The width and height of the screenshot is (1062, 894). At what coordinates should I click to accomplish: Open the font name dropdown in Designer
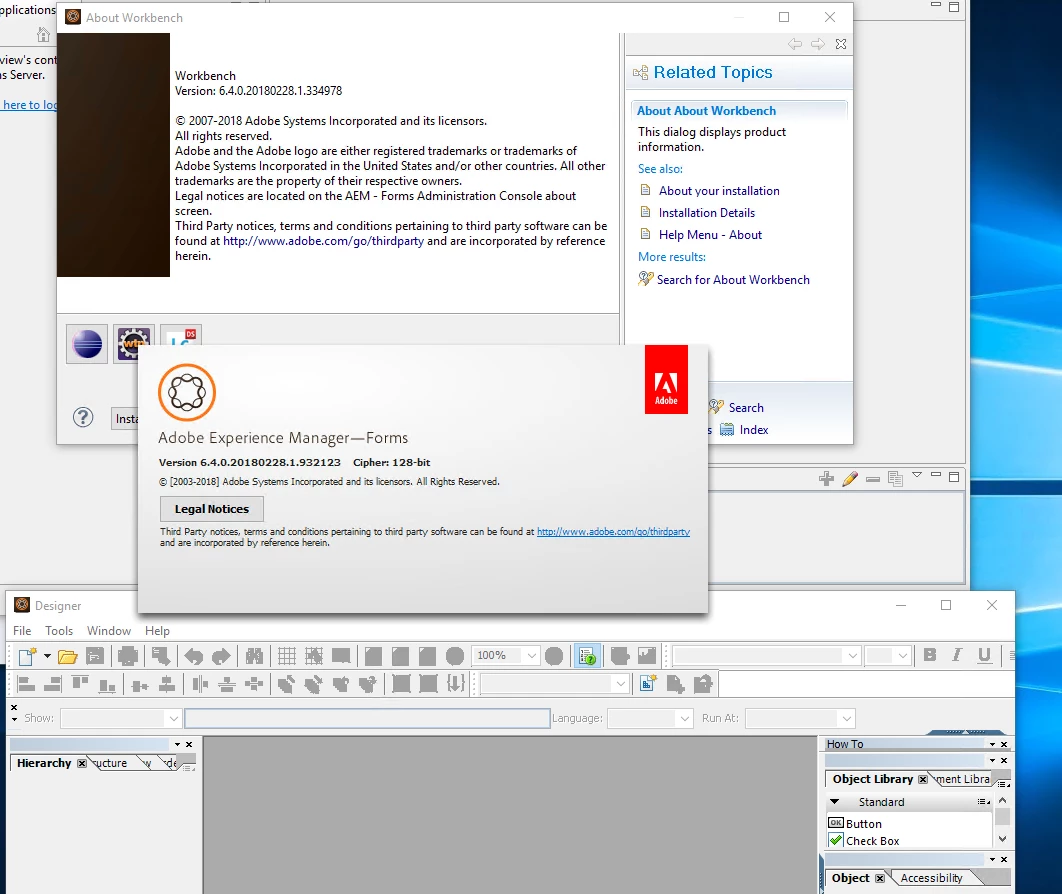click(x=852, y=656)
